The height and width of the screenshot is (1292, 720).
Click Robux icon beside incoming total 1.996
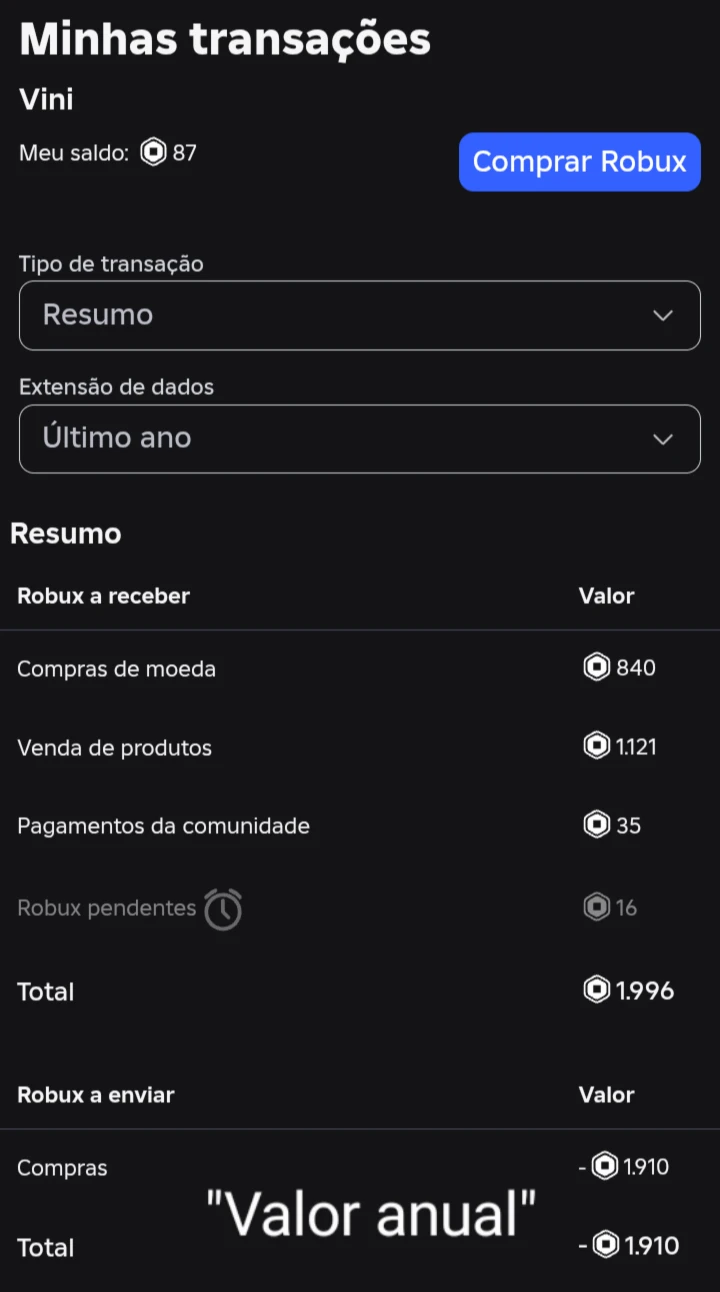597,990
